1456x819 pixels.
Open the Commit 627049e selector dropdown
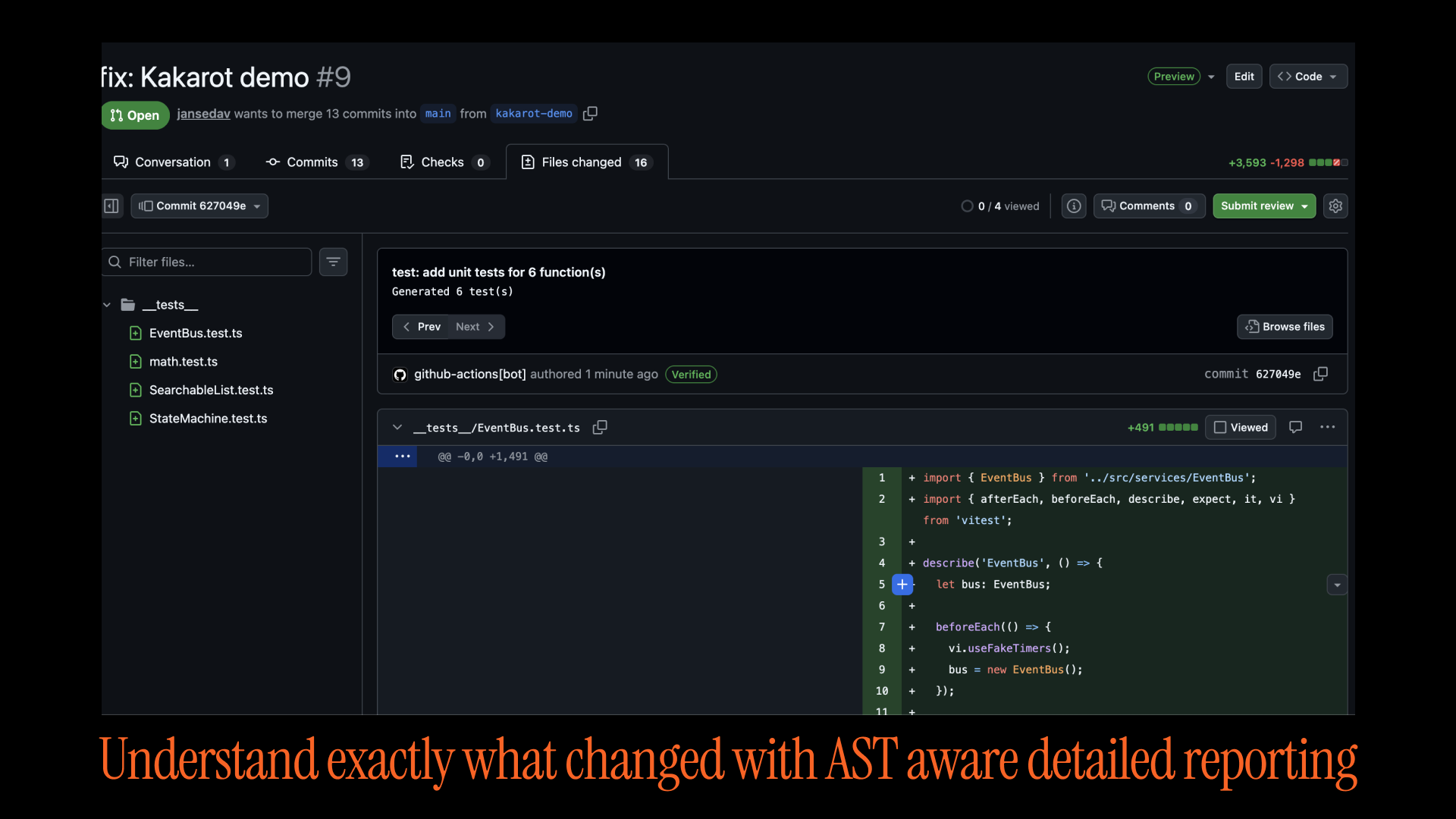199,206
